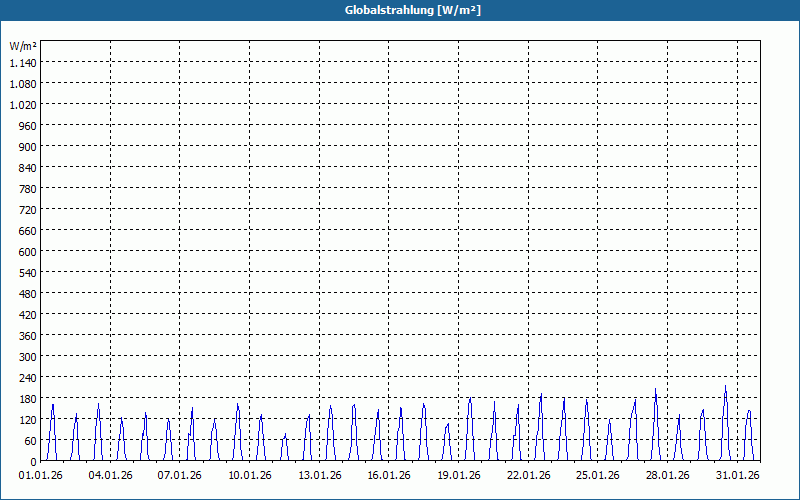Click the 31.01.26 date label
This screenshot has width=800, height=500.
point(737,476)
